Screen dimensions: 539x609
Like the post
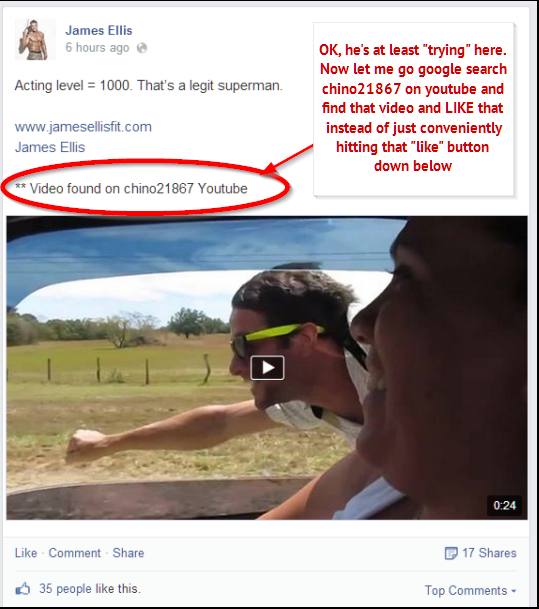click(x=26, y=553)
